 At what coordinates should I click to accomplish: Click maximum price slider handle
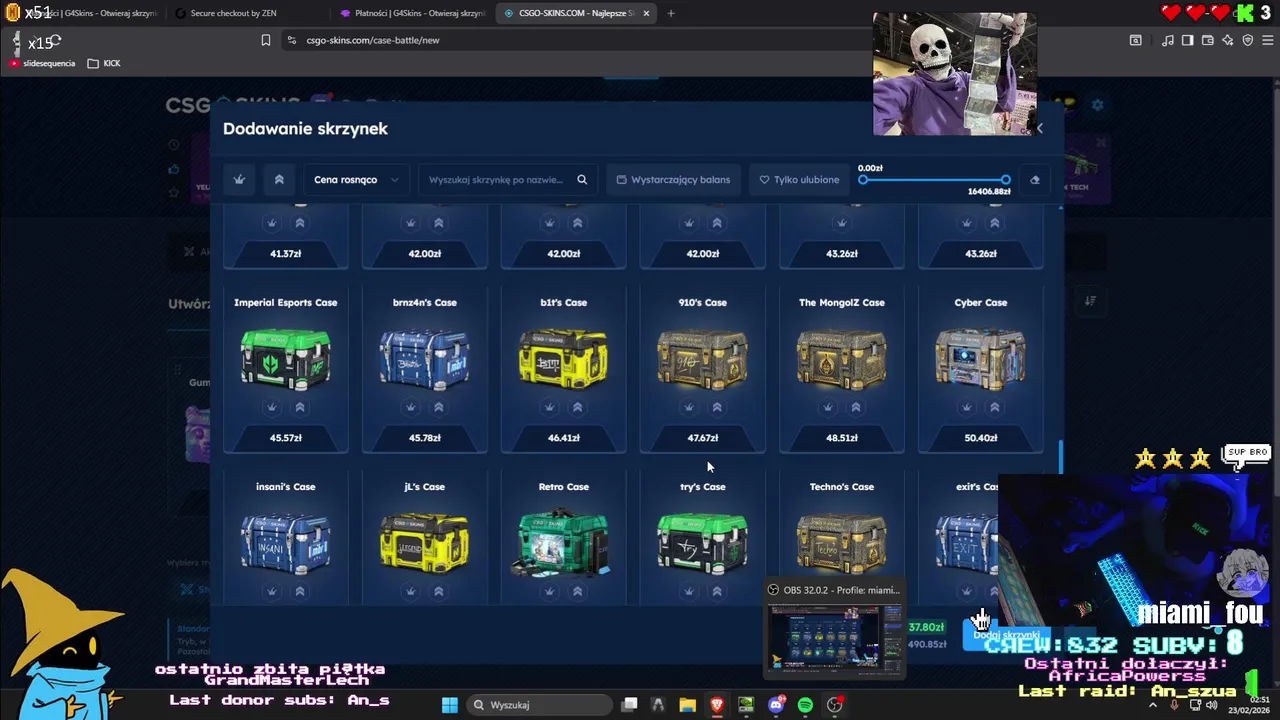[x=1005, y=180]
